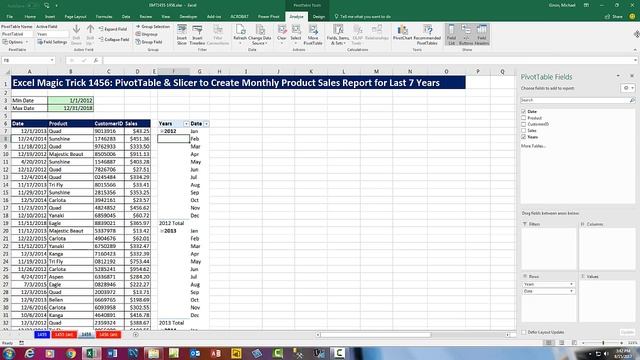Open the field list Tools gear dropdown
This screenshot has height=360, width=640.
click(x=628, y=88)
